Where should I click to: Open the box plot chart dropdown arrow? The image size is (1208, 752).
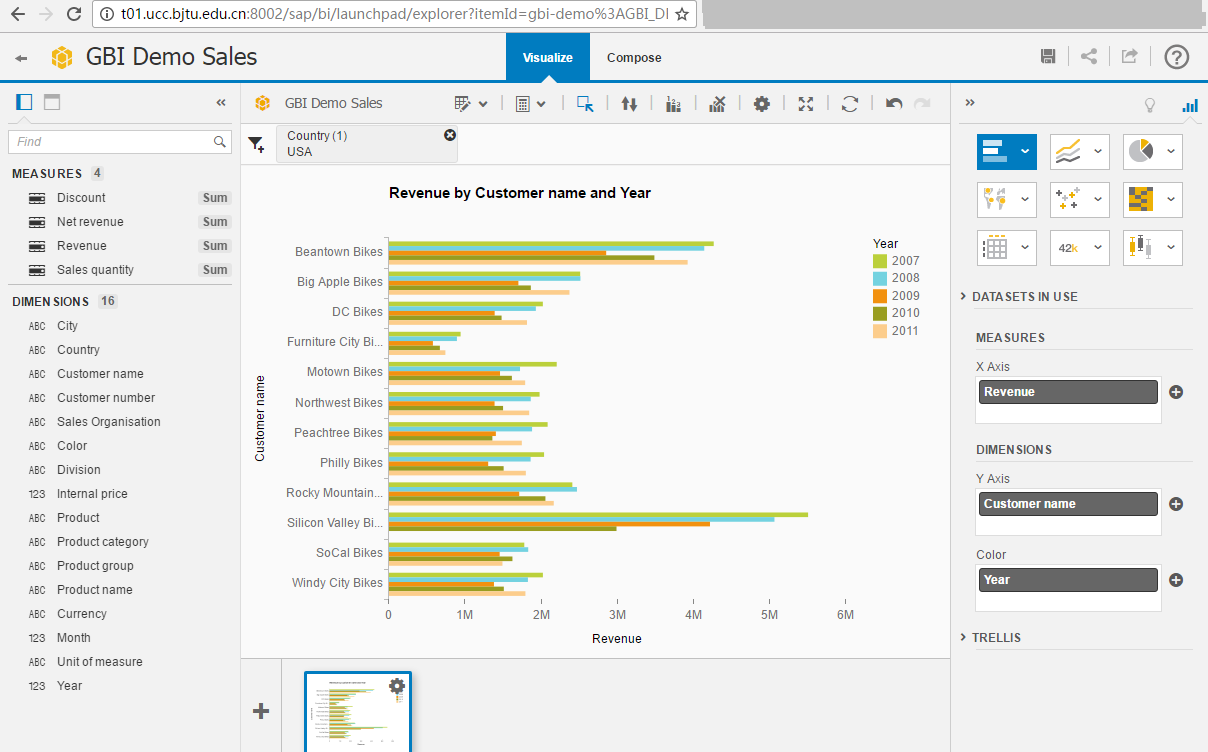click(x=1171, y=248)
